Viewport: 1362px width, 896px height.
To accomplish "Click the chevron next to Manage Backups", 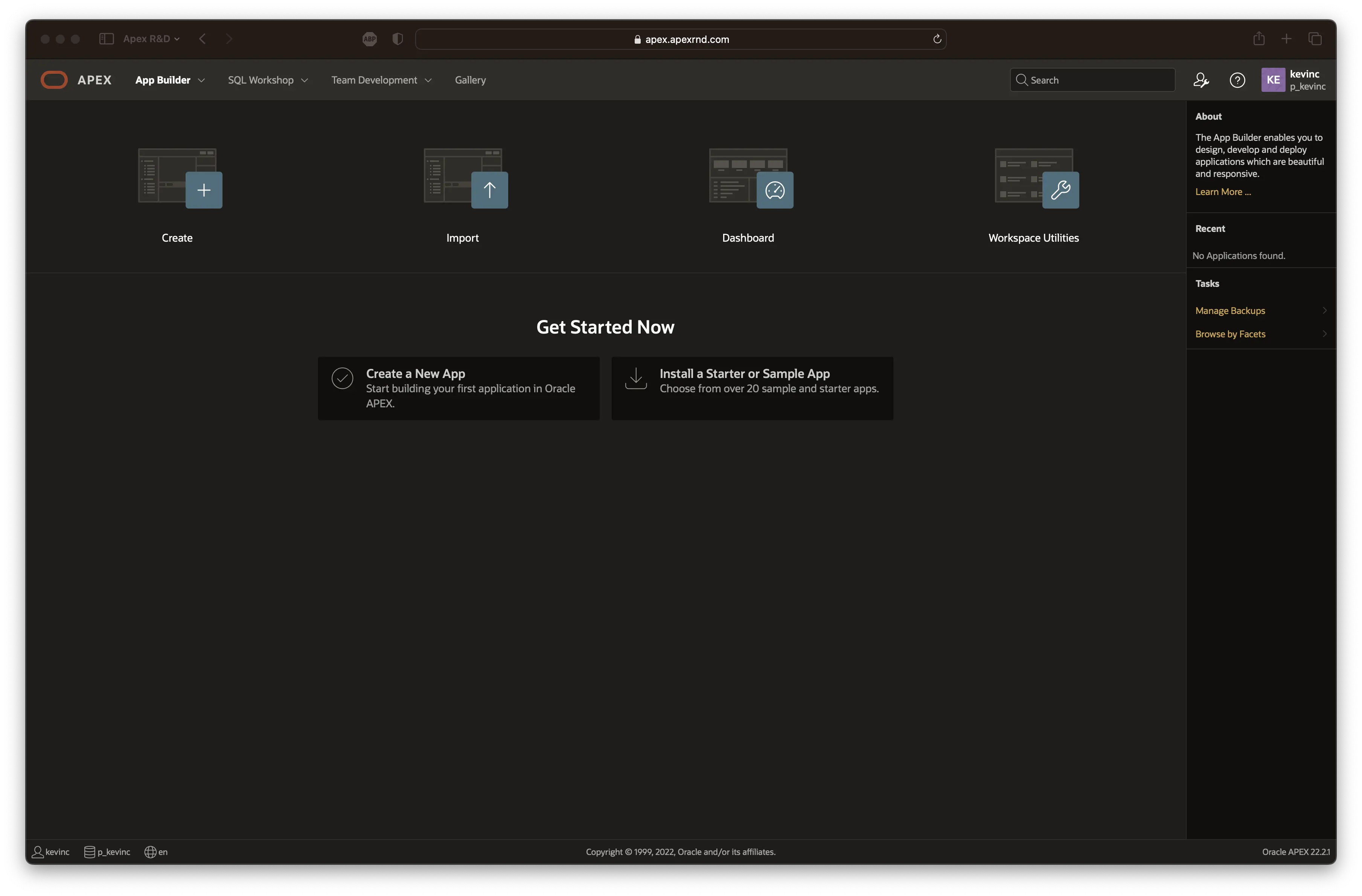I will coord(1324,310).
